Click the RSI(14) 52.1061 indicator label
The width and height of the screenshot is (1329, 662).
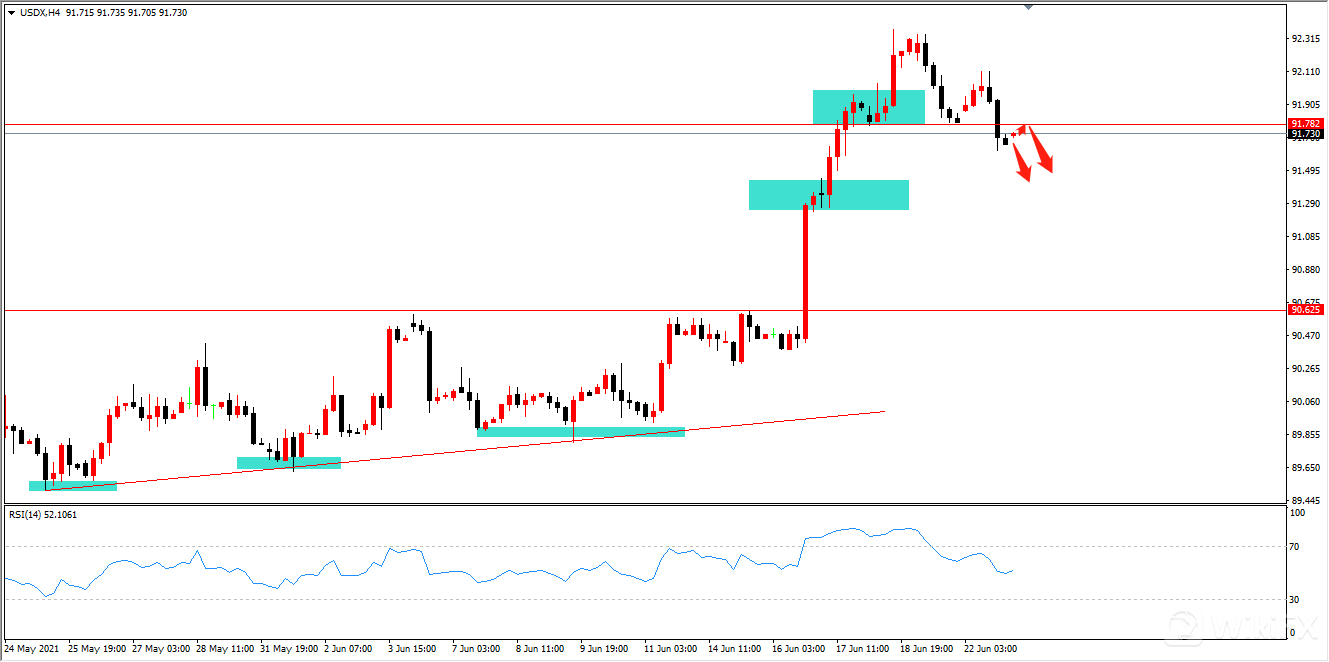tap(43, 515)
